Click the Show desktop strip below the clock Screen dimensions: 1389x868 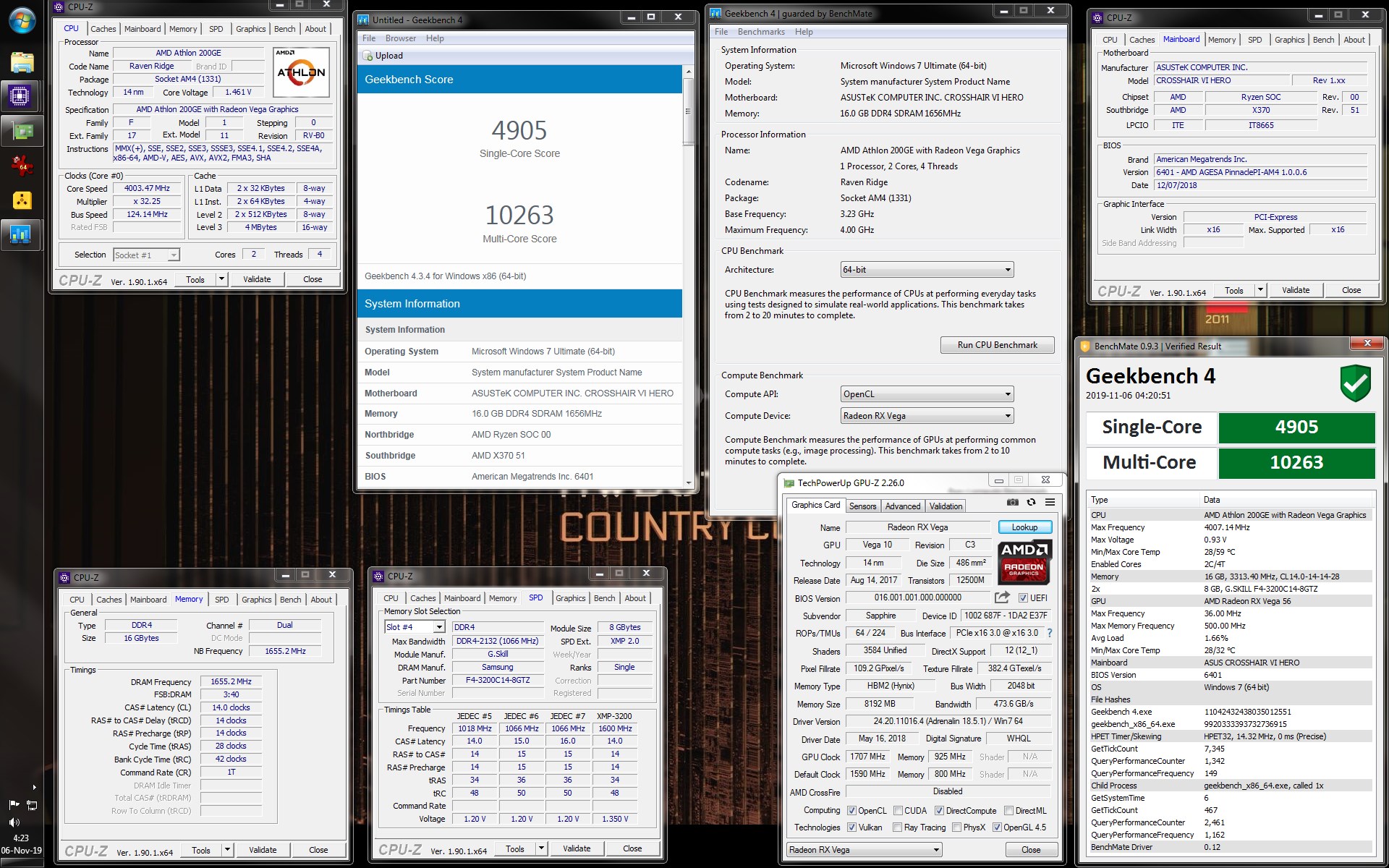coord(22,863)
